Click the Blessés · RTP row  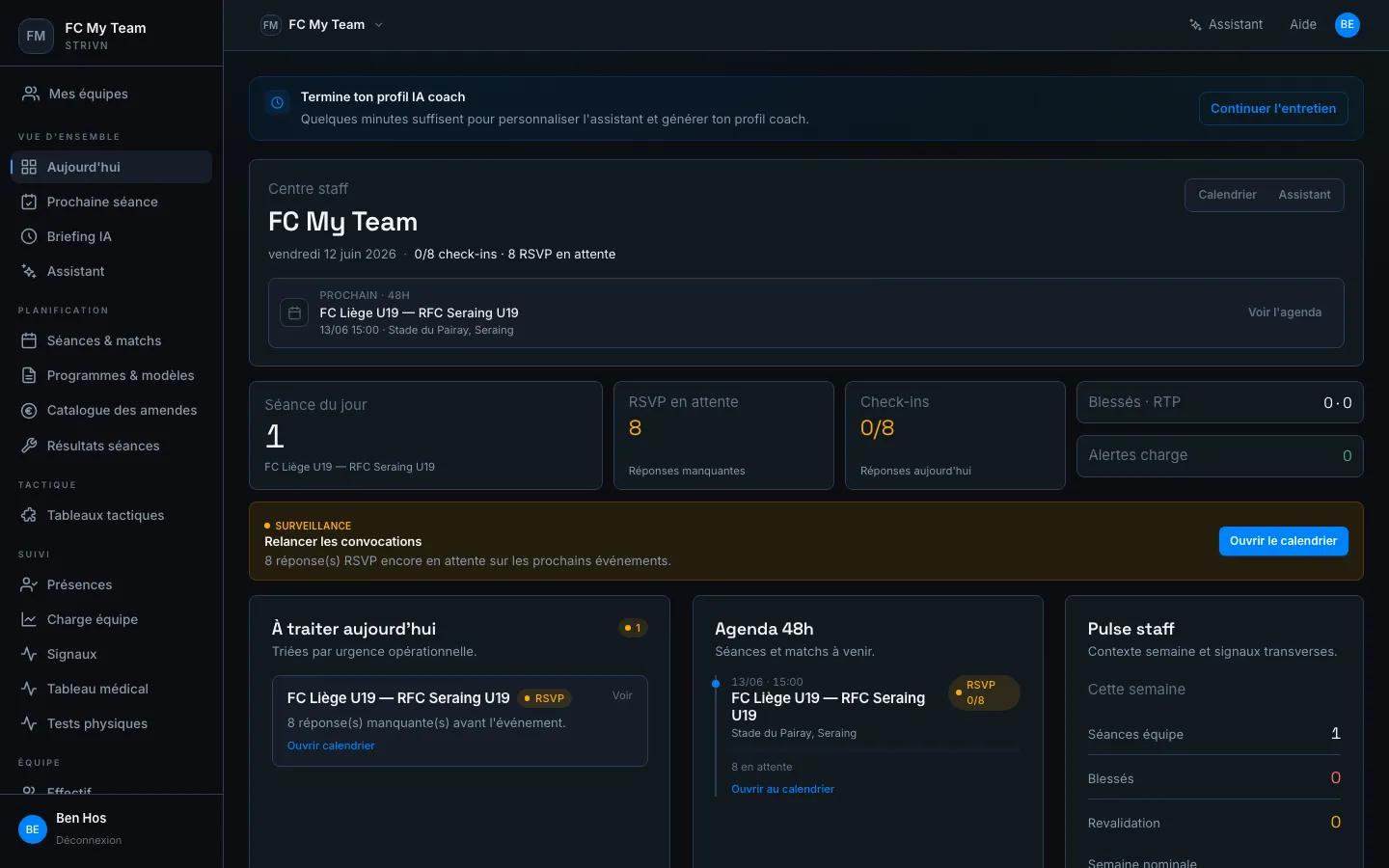[x=1219, y=402]
